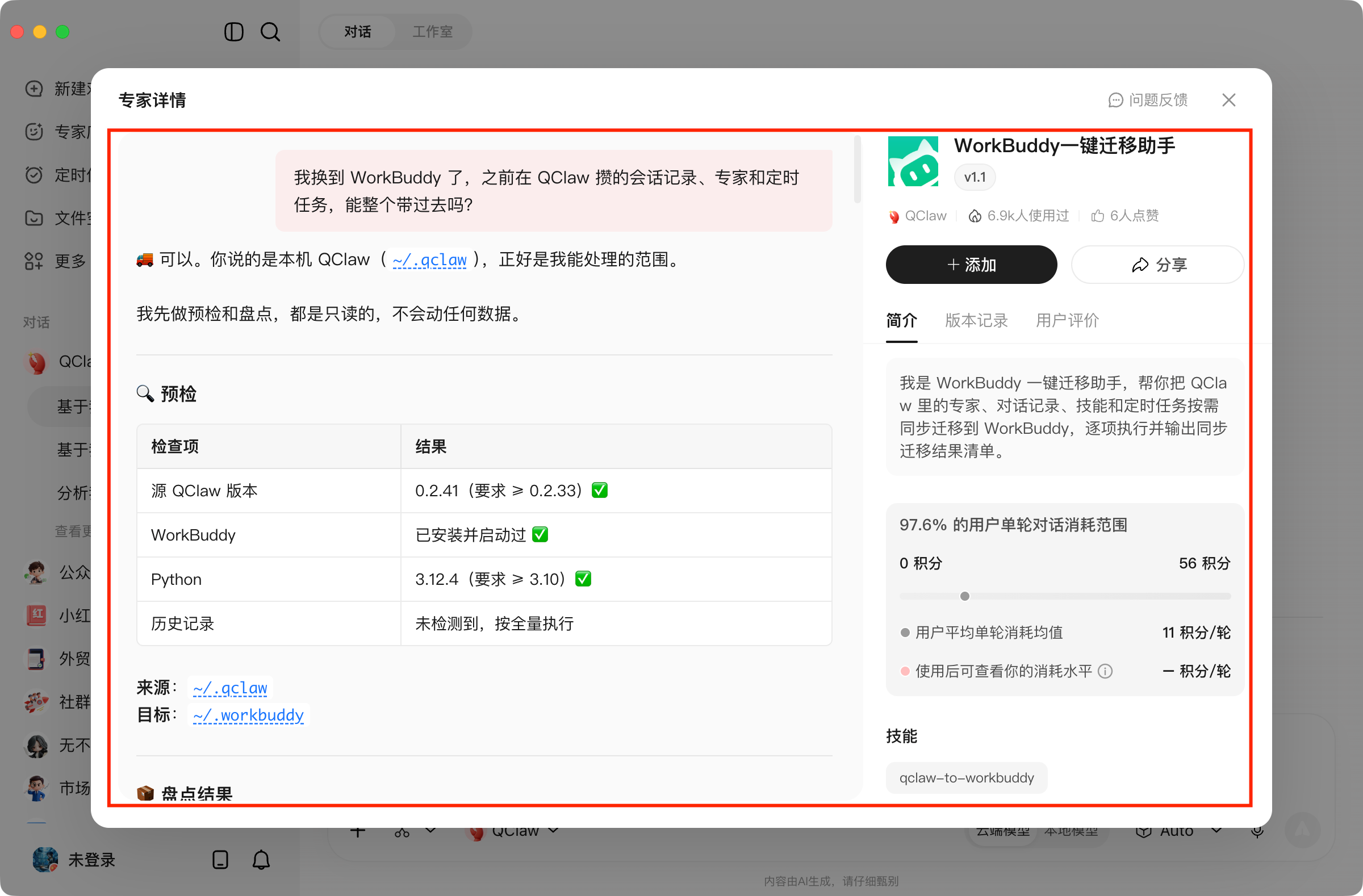Image resolution: width=1363 pixels, height=896 pixels.
Task: Click the 0.2.41 version result cell
Action: pos(616,491)
